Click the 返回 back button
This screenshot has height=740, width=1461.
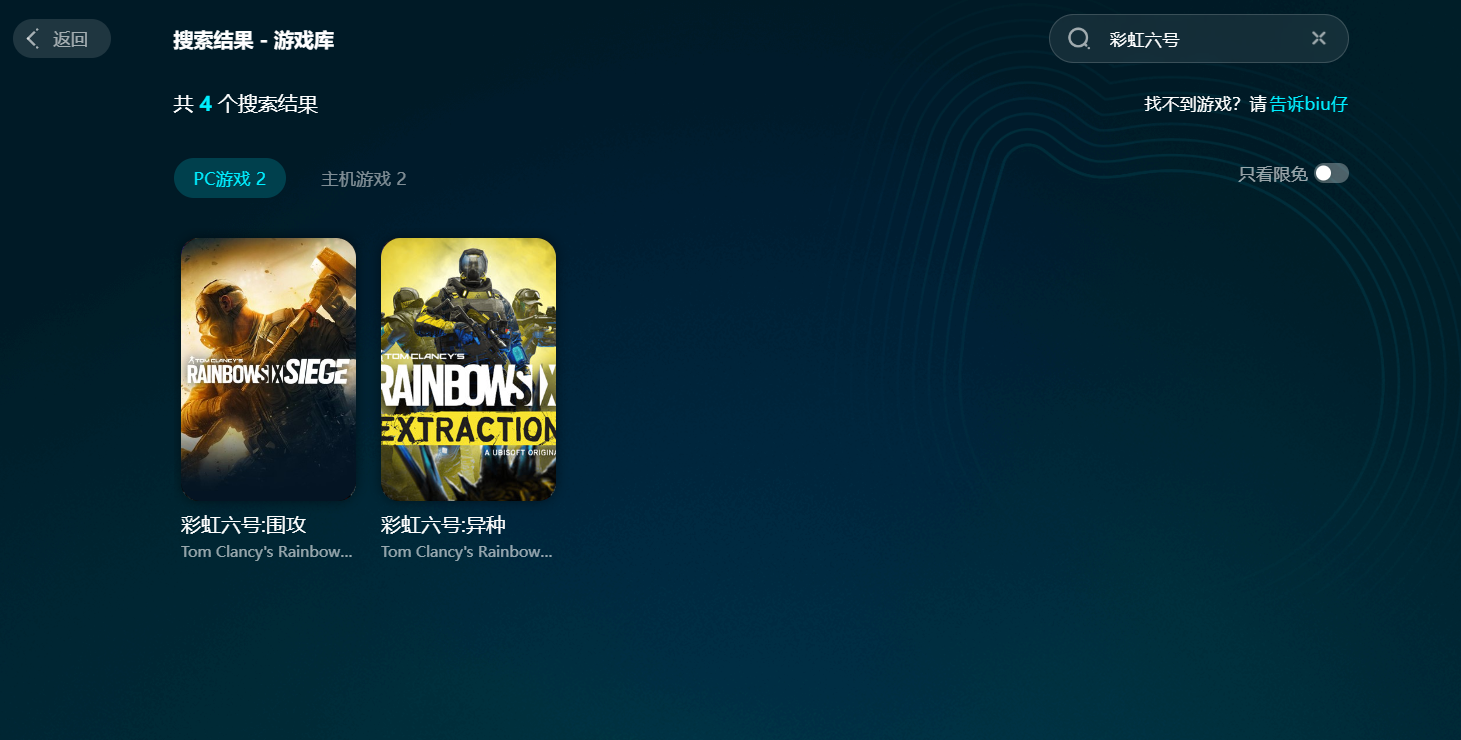click(62, 39)
